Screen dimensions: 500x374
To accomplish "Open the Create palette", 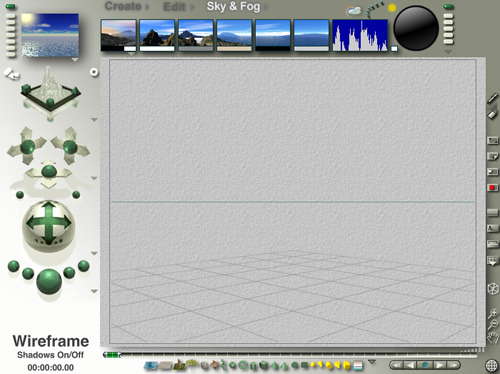I will pos(123,6).
